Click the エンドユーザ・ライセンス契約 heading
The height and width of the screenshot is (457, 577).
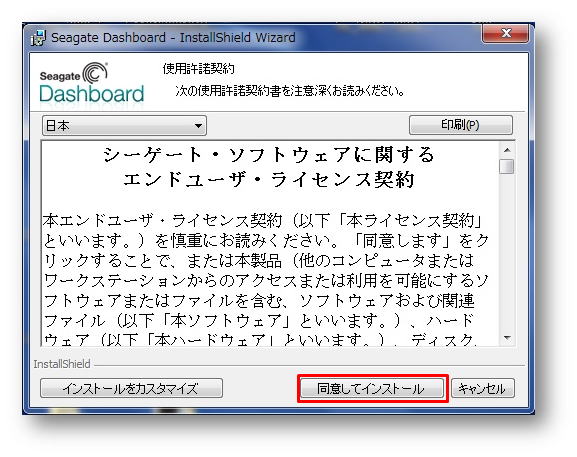[269, 180]
